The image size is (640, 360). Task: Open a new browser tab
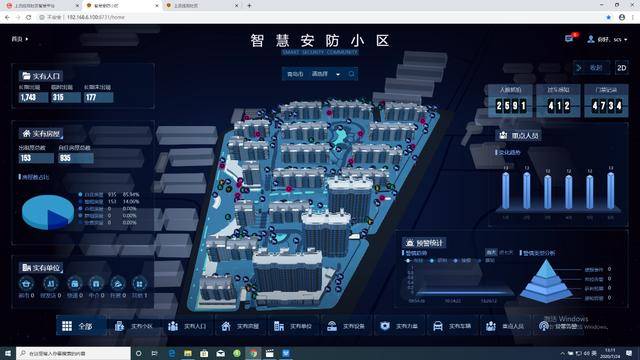(249, 6)
